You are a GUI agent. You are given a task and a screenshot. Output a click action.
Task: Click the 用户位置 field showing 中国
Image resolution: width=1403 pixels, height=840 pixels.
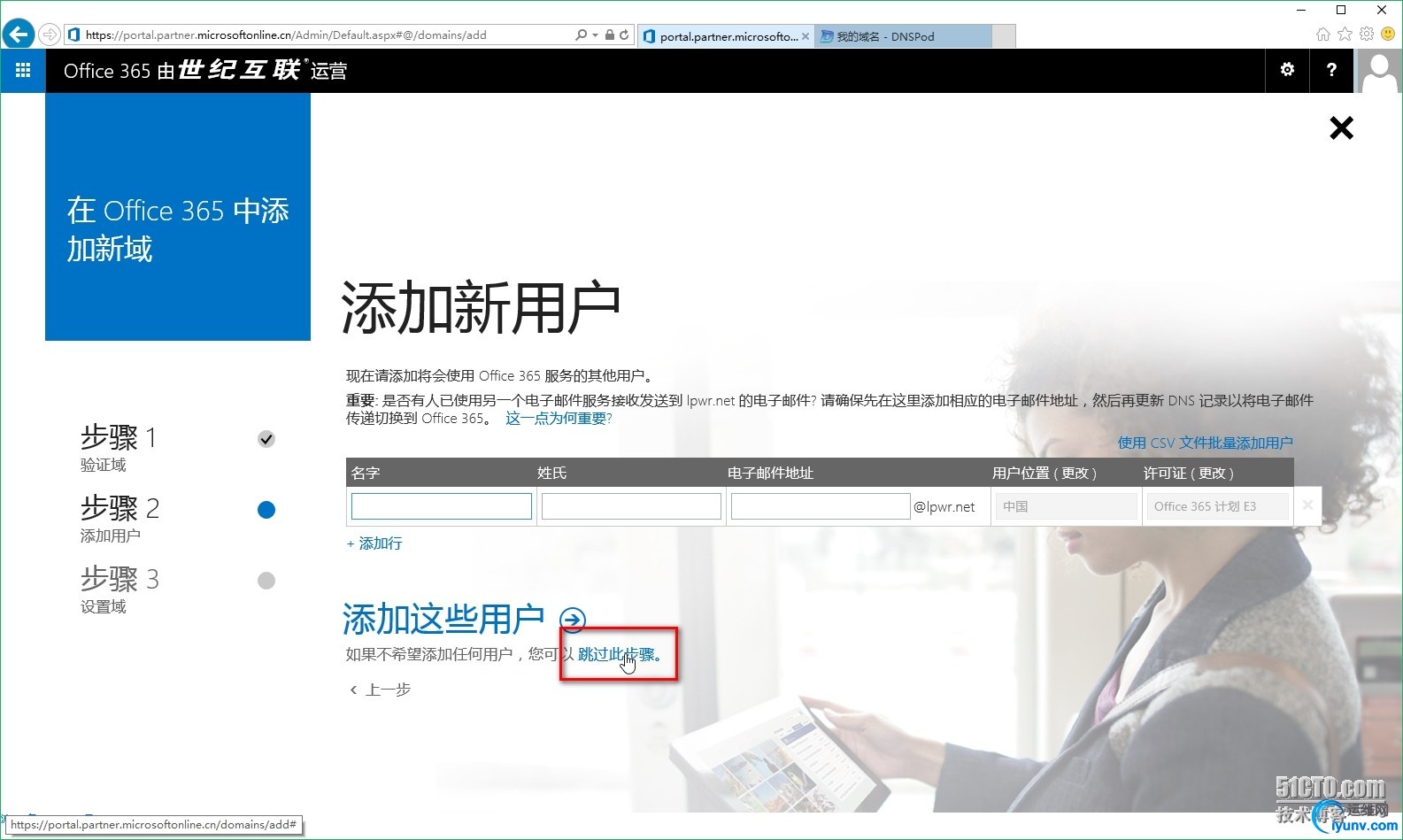pyautogui.click(x=1066, y=506)
